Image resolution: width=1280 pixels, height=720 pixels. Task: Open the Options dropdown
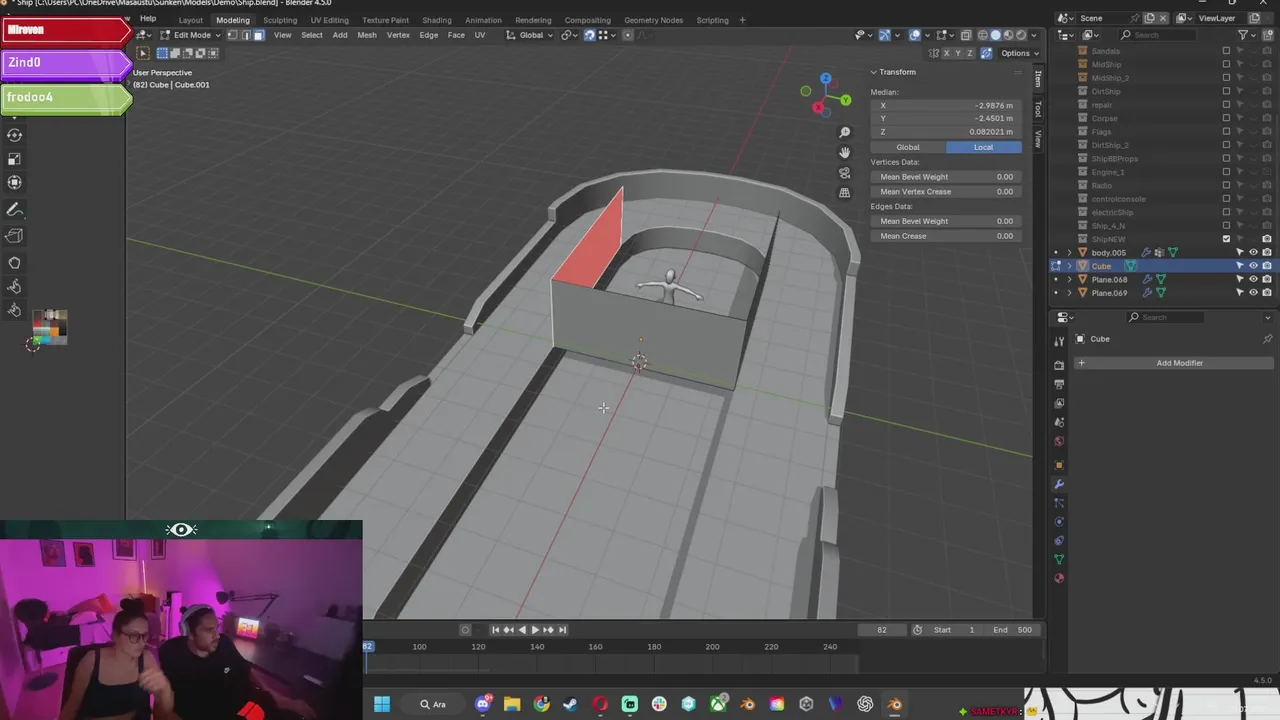pos(1019,53)
